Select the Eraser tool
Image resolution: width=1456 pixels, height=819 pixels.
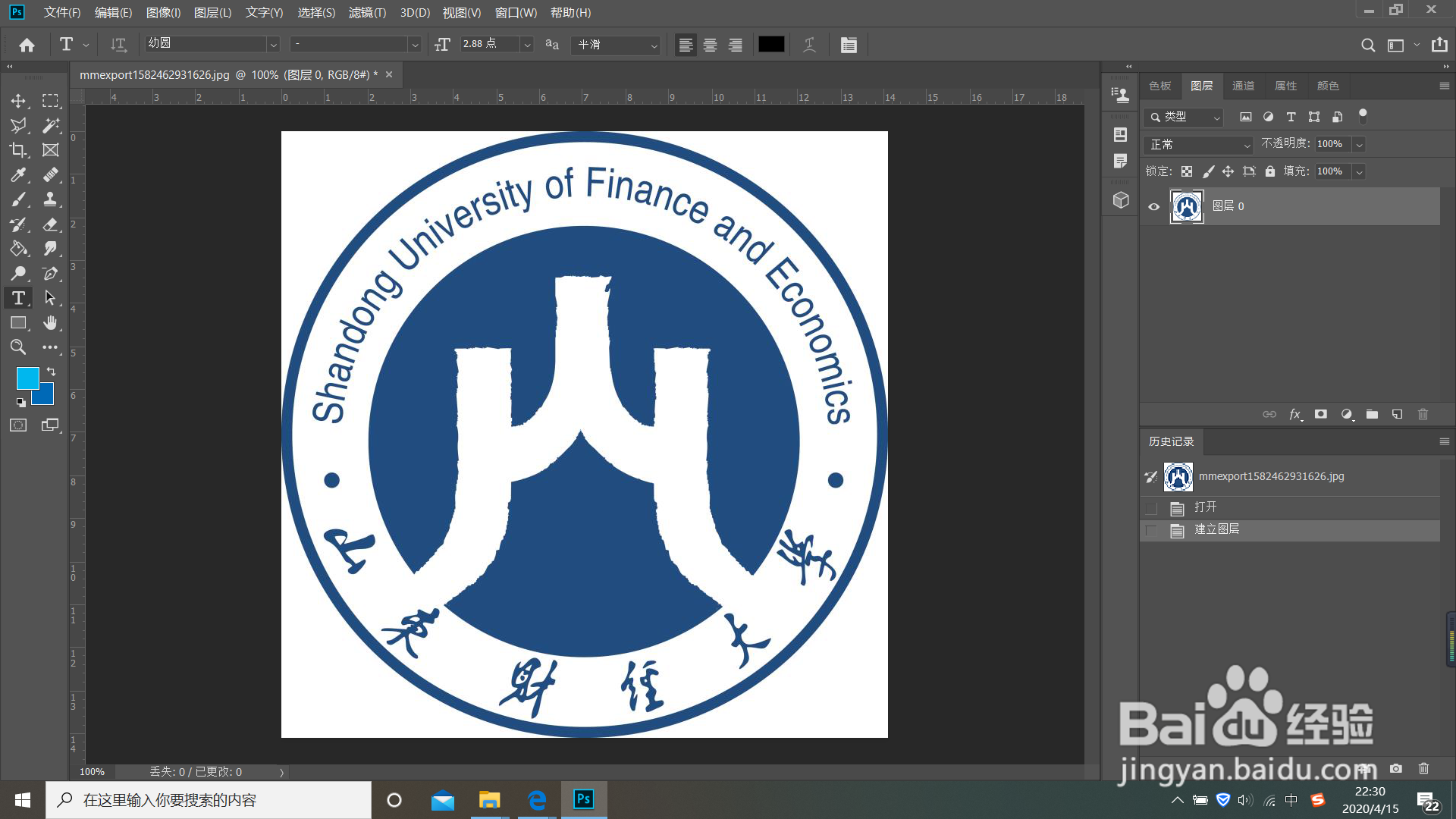50,224
